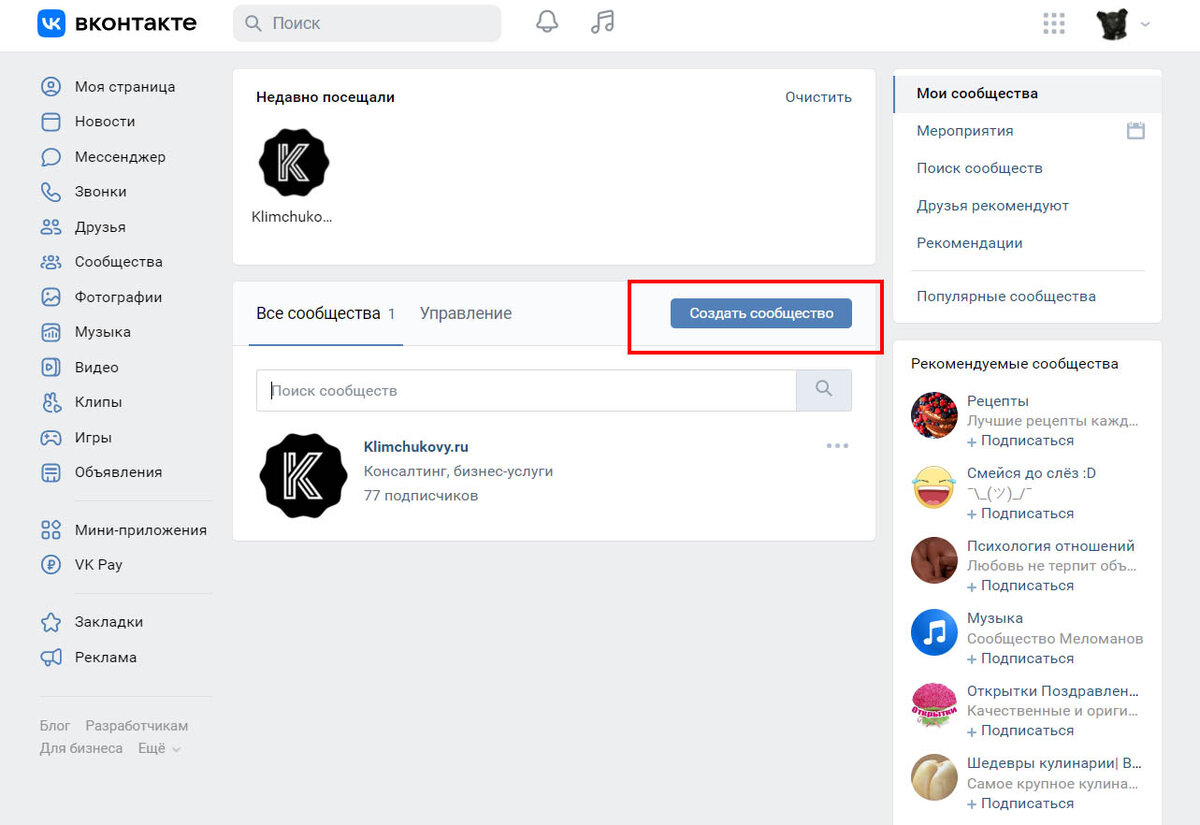Open Открытки Поздравлен... community title
The width and height of the screenshot is (1200, 825).
(x=1053, y=691)
